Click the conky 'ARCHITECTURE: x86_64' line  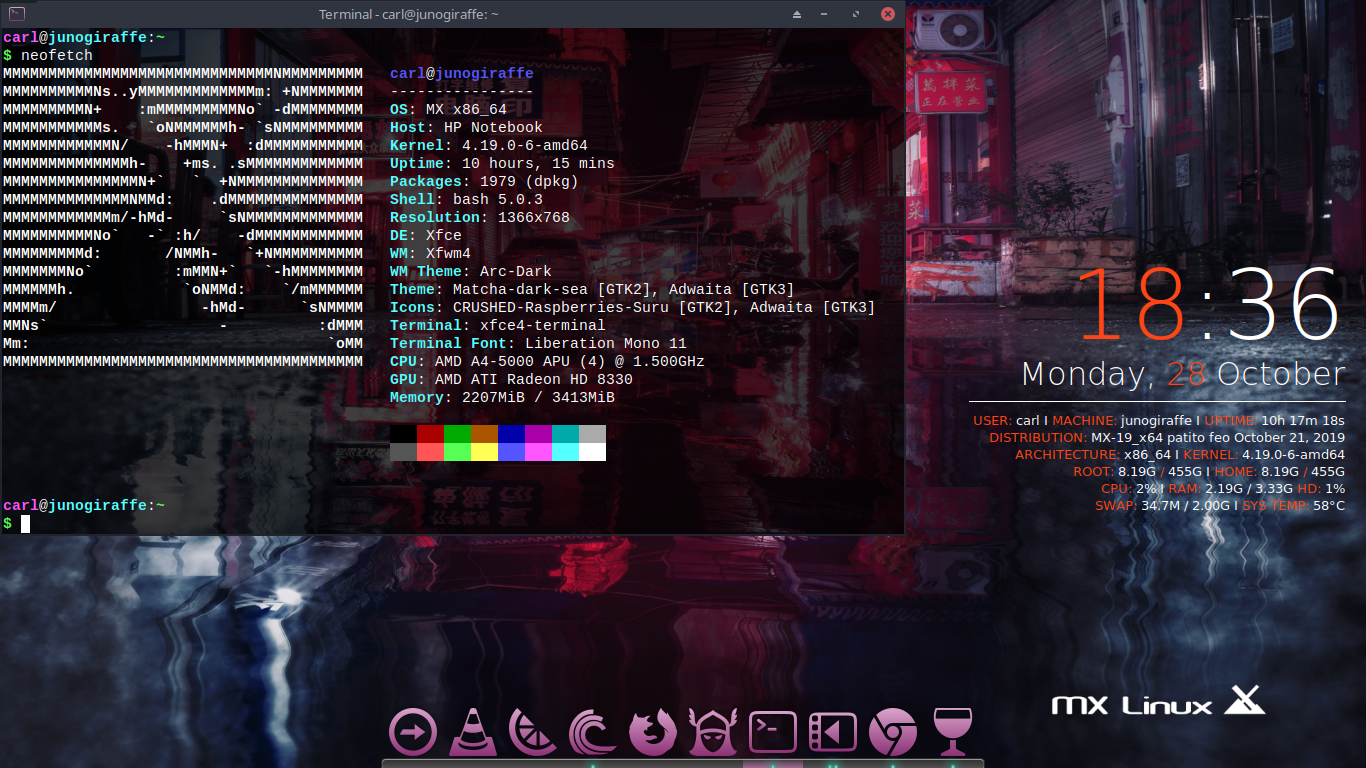[x=1180, y=455]
